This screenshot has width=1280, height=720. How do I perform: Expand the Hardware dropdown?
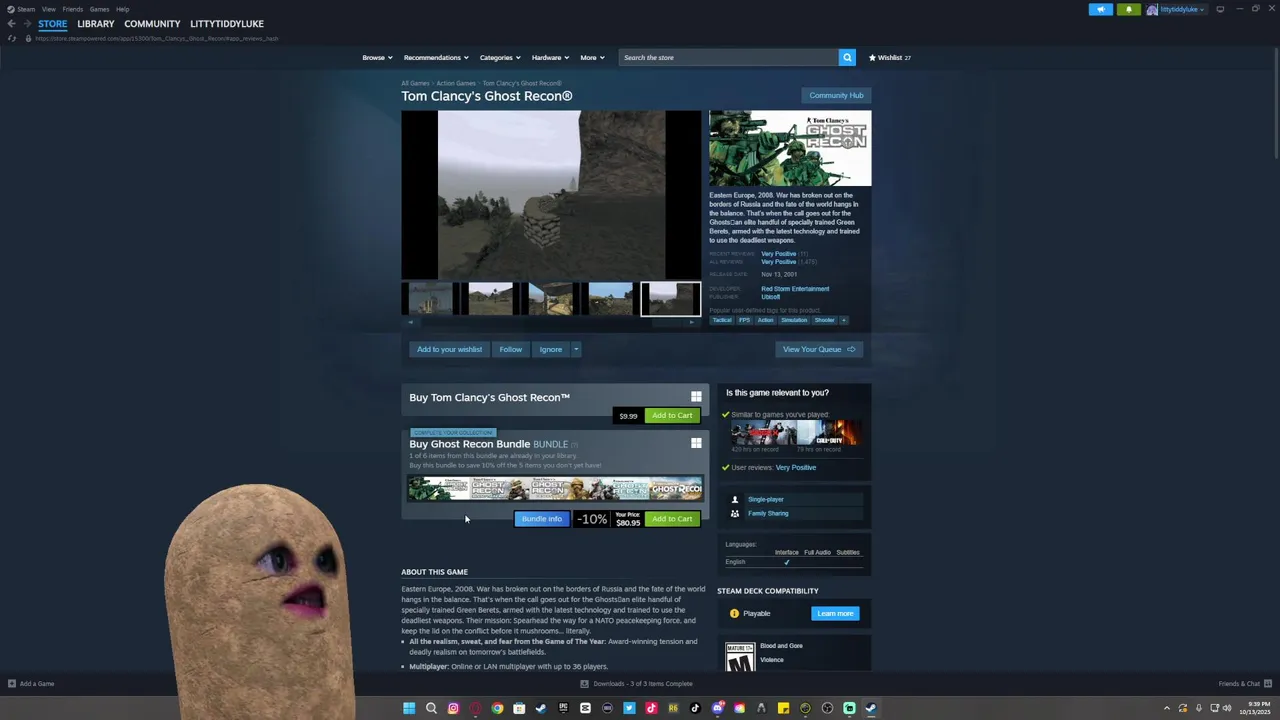point(550,57)
